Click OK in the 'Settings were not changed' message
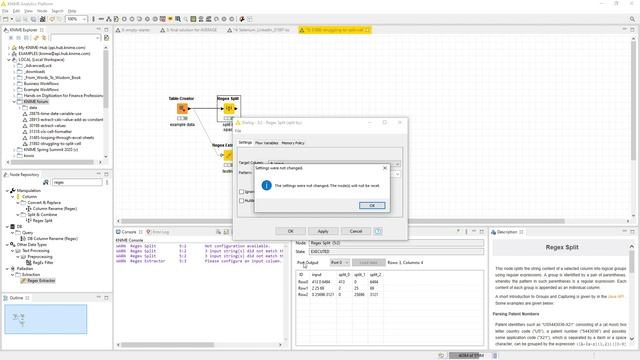The height and width of the screenshot is (360, 640). [x=372, y=205]
